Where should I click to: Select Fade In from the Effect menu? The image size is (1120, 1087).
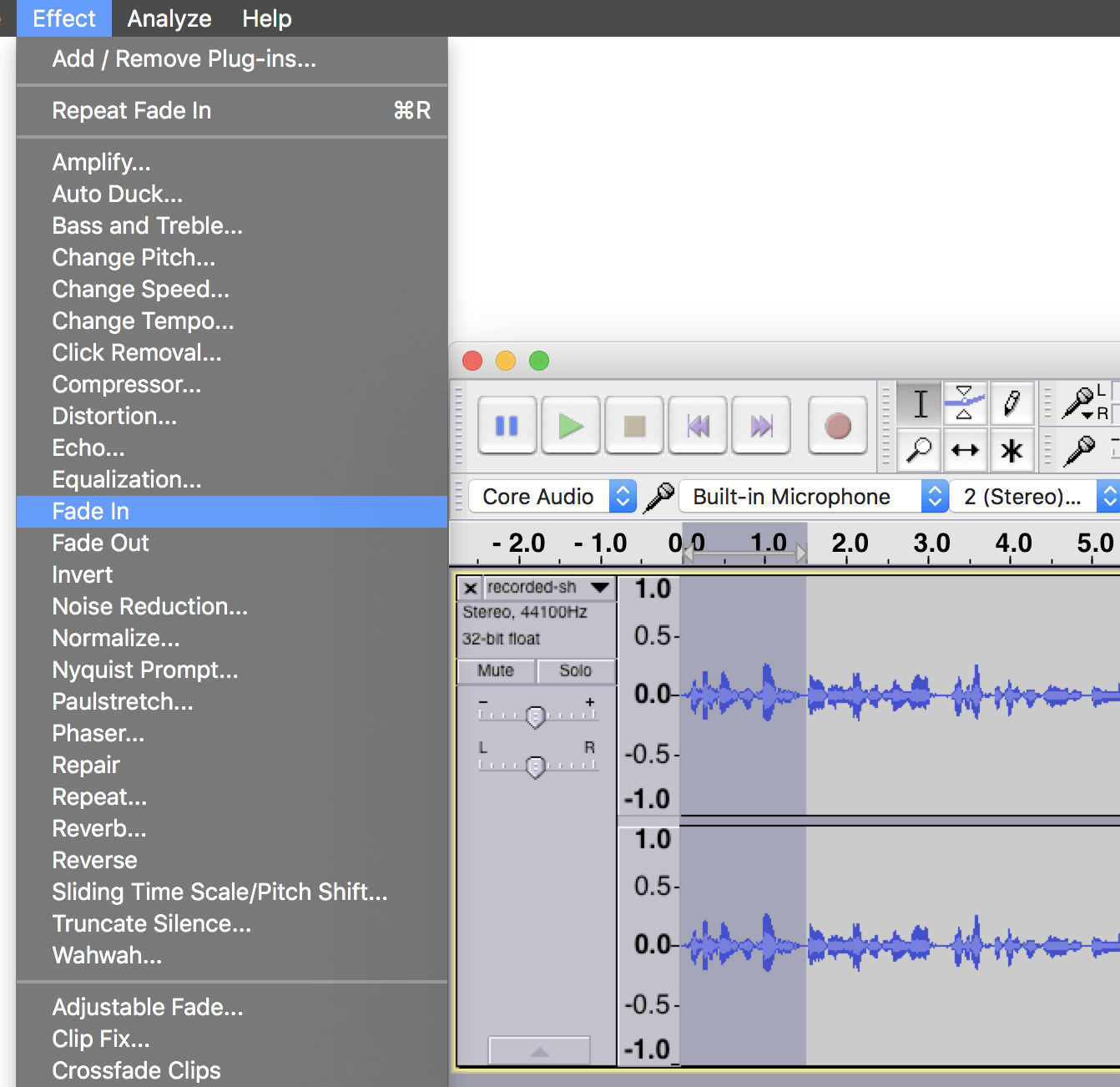pyautogui.click(x=90, y=511)
